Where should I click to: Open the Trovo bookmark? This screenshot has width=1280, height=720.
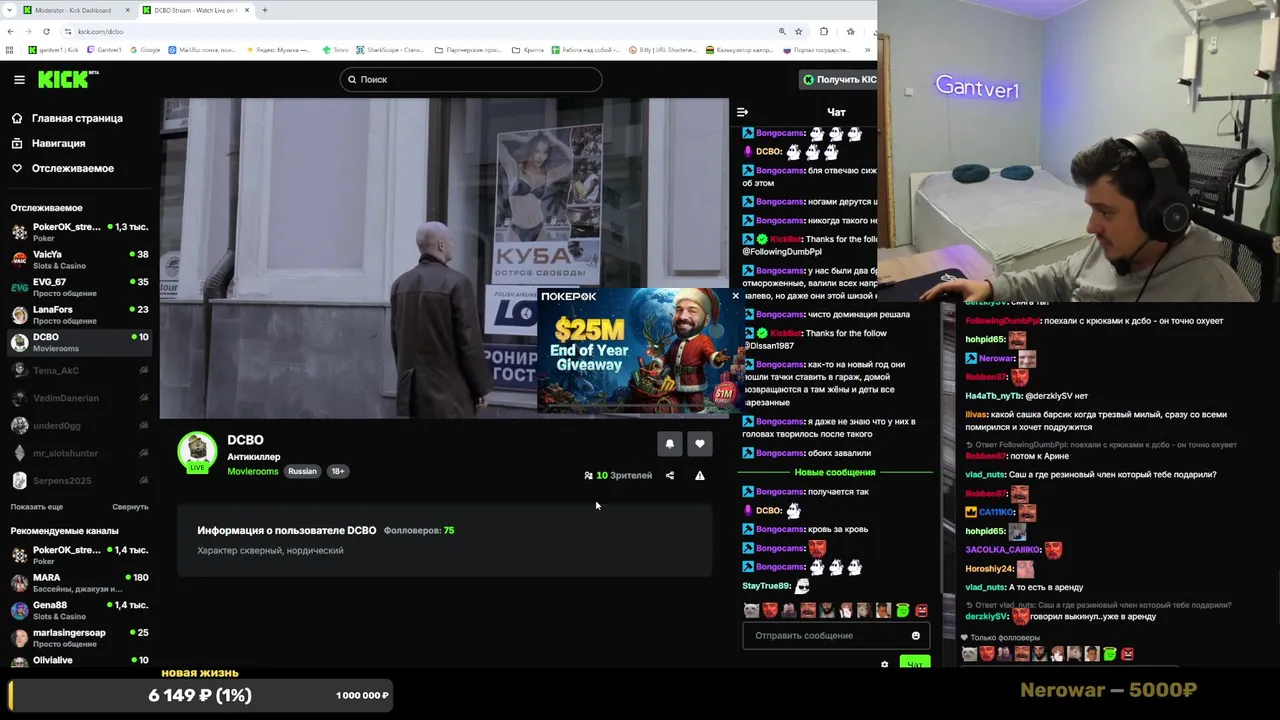(x=336, y=50)
